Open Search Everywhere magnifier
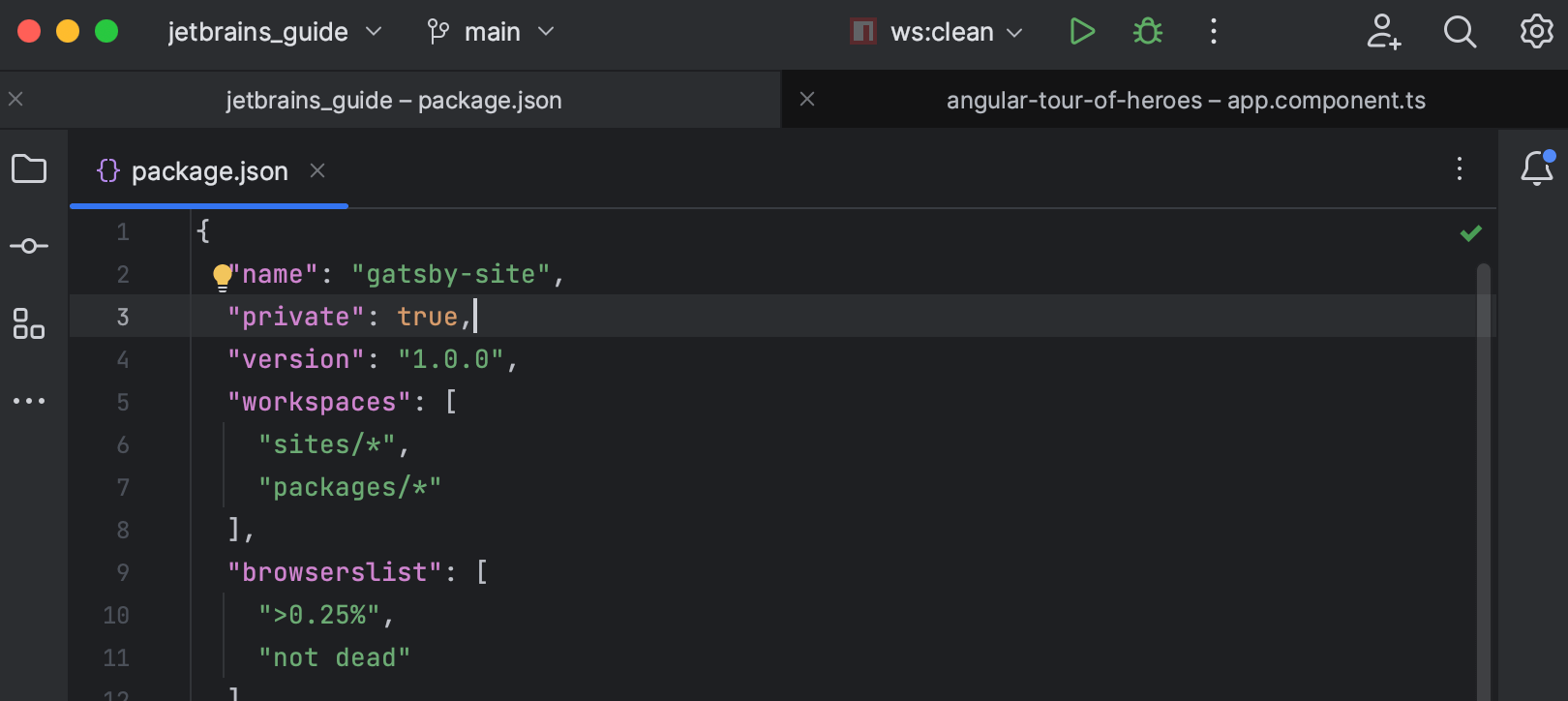This screenshot has height=701, width=1568. (x=1460, y=32)
